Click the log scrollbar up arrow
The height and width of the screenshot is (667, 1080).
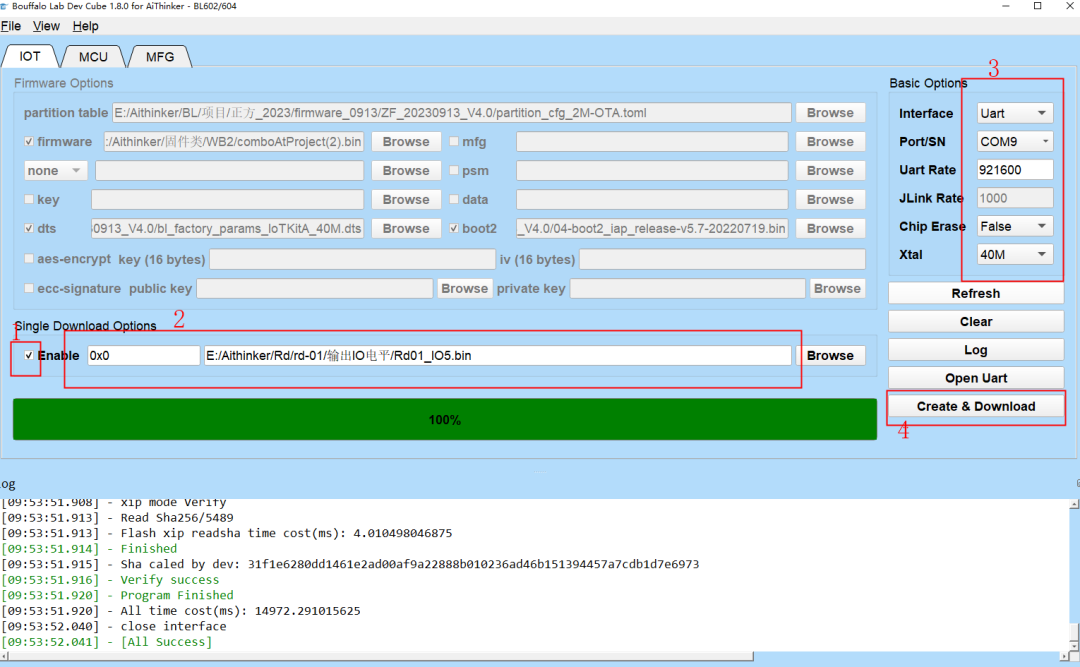(1074, 504)
